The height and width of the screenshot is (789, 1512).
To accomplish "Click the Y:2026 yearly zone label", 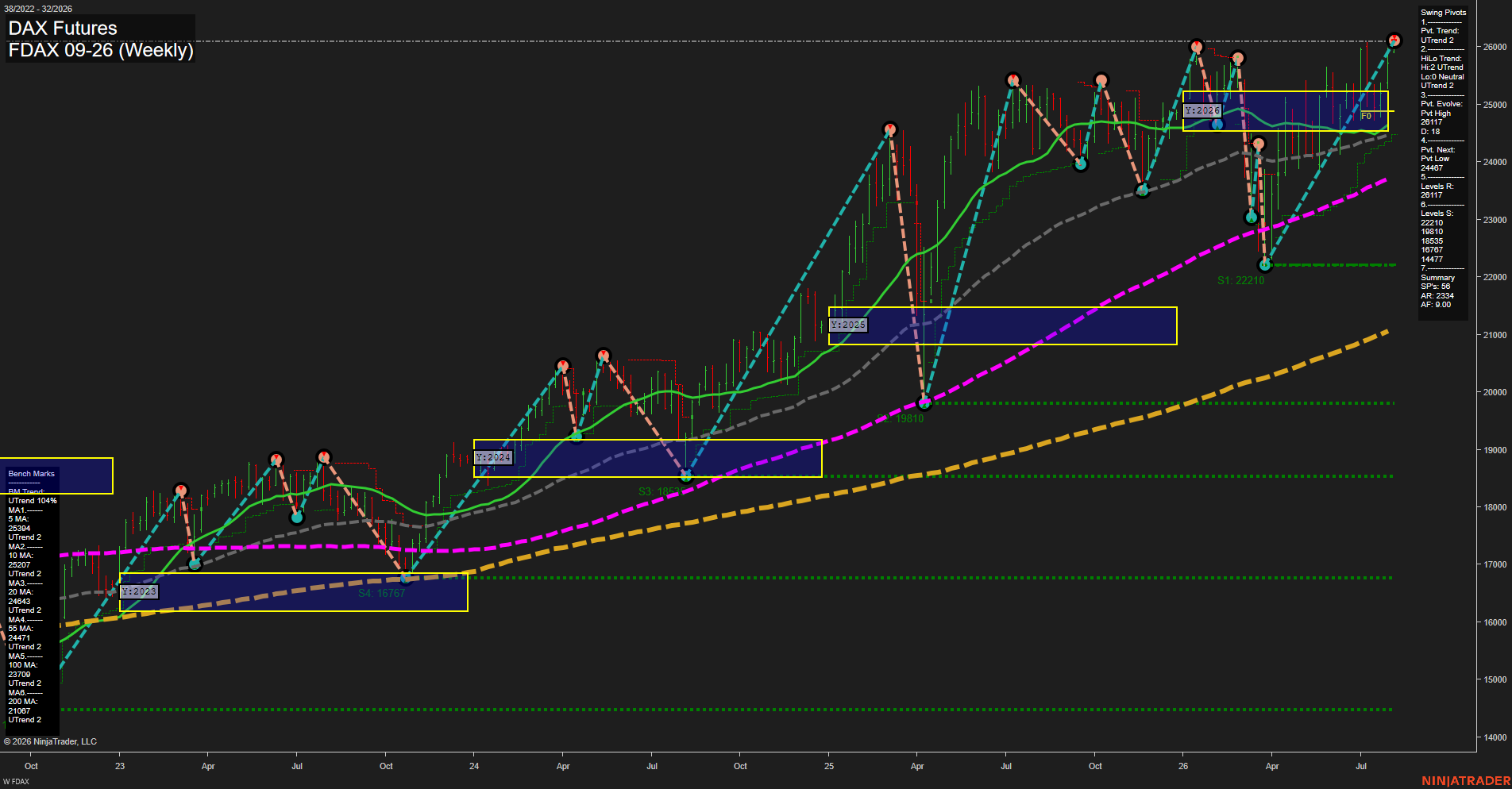I will 1202,110.
